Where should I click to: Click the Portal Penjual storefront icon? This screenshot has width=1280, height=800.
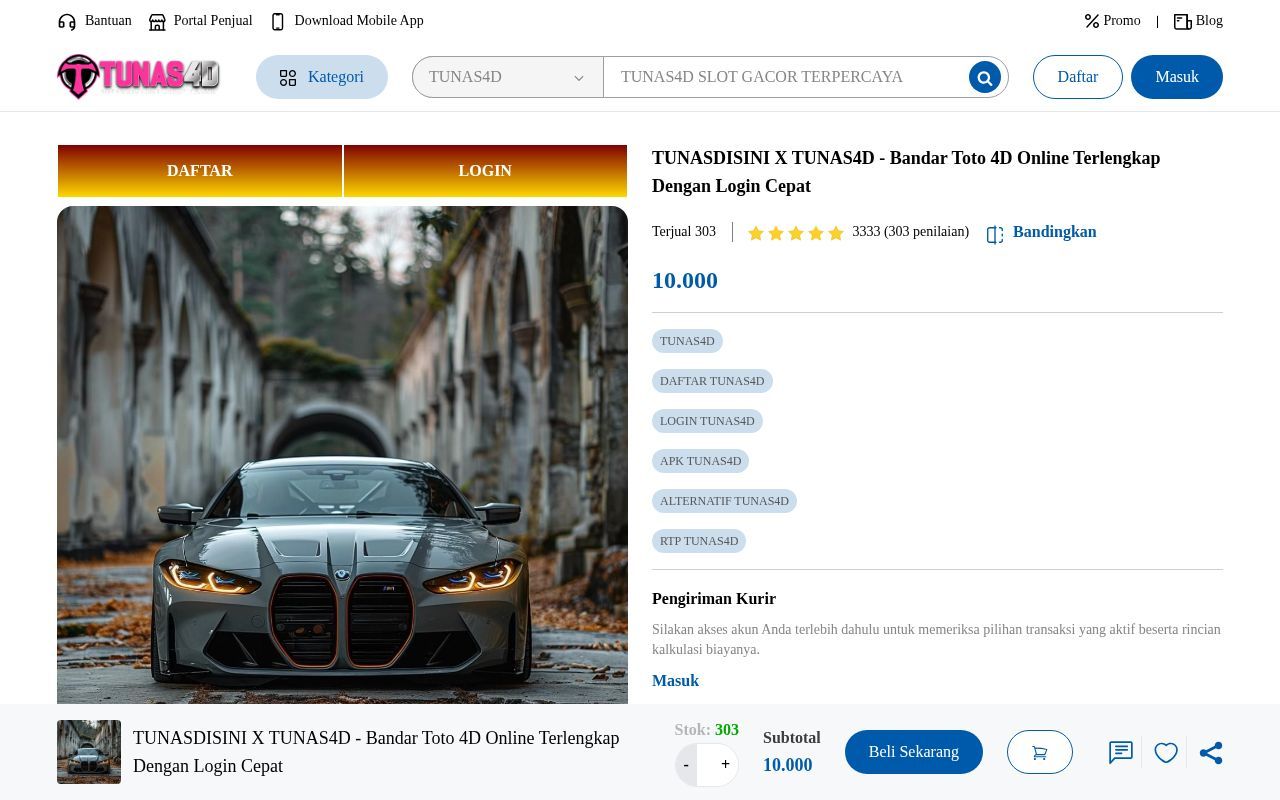[x=157, y=21]
